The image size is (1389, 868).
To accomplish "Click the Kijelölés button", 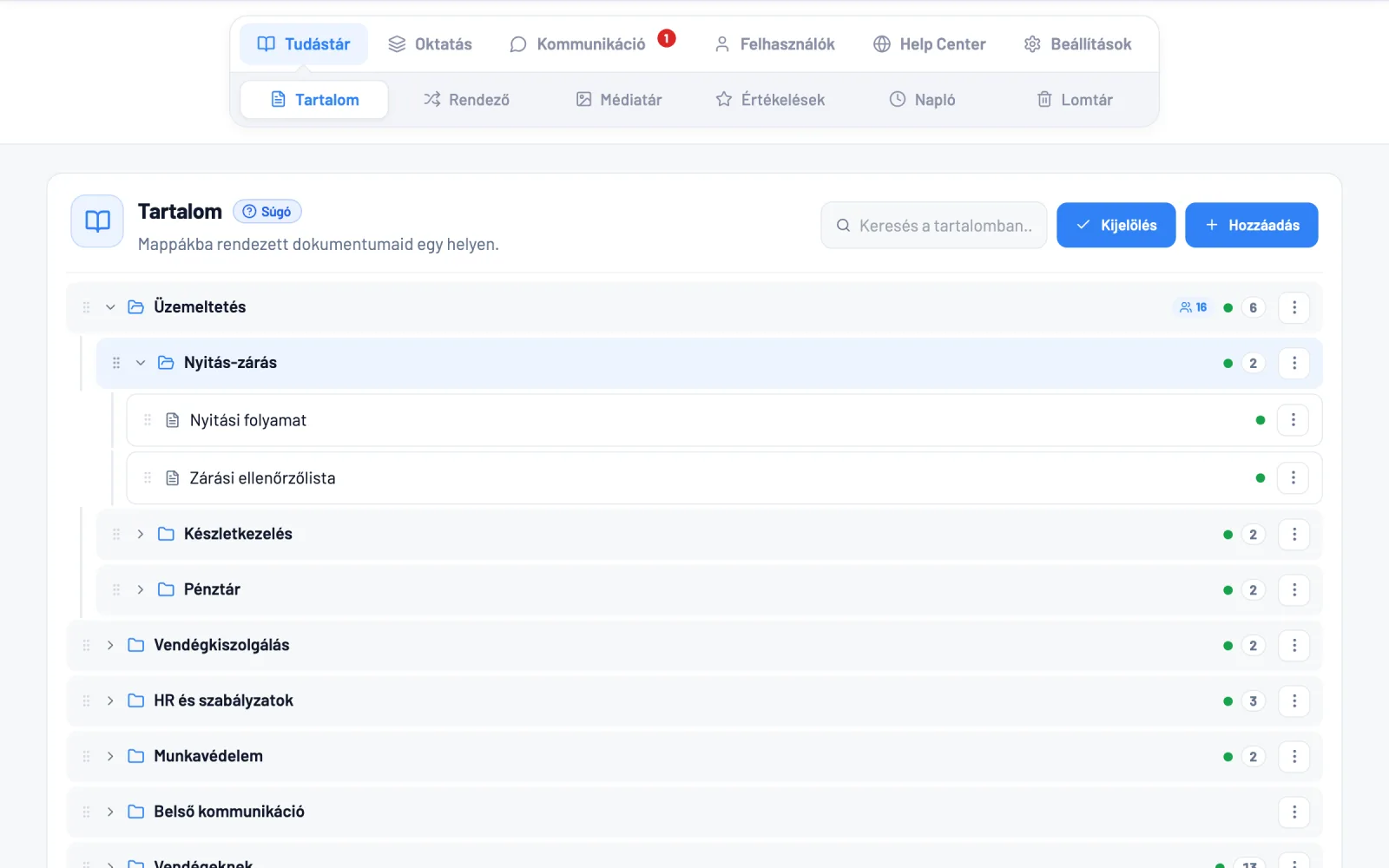I will click(x=1116, y=225).
